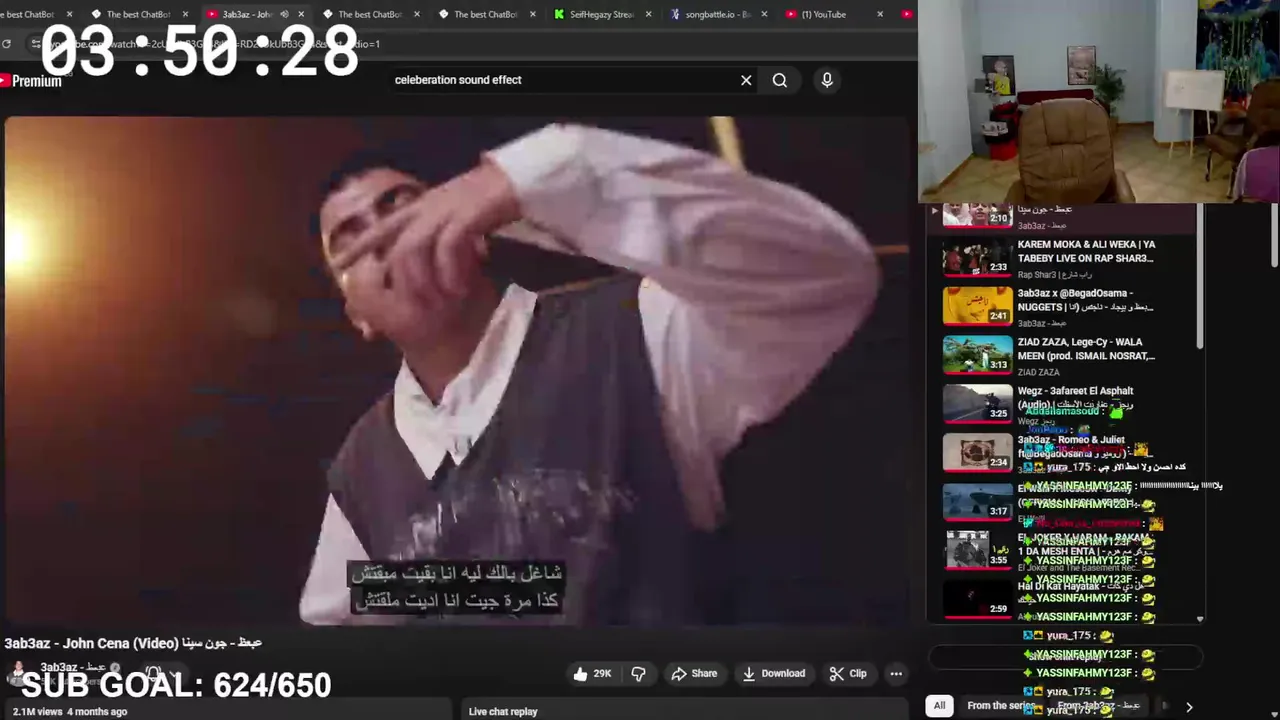Open the 2:59 duration video thumbnail
The image size is (1280, 720).
pyautogui.click(x=977, y=599)
